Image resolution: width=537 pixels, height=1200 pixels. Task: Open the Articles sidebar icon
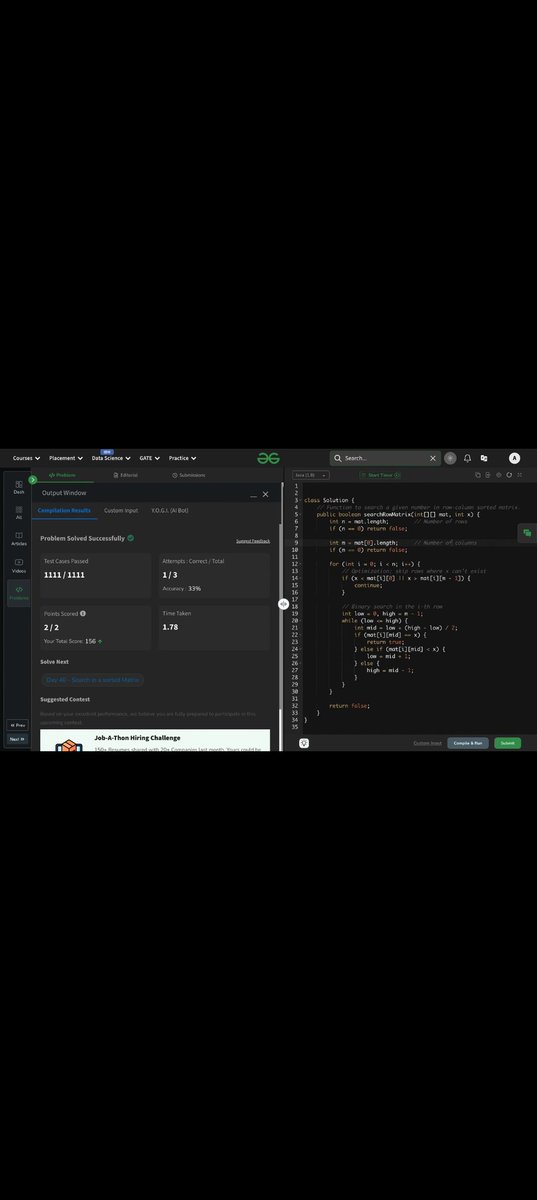pyautogui.click(x=19, y=539)
